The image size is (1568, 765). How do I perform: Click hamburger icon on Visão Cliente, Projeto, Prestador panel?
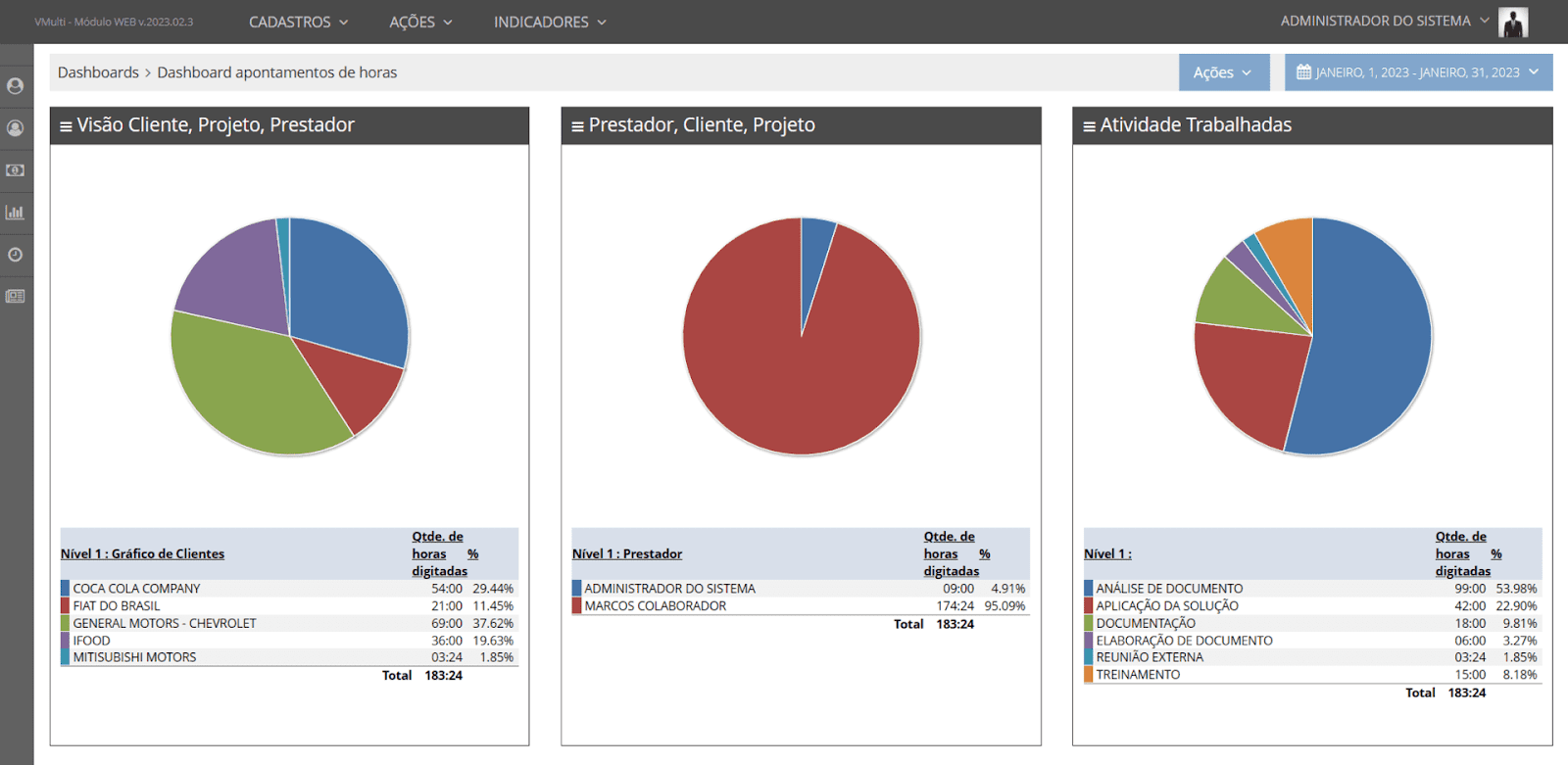[x=66, y=126]
